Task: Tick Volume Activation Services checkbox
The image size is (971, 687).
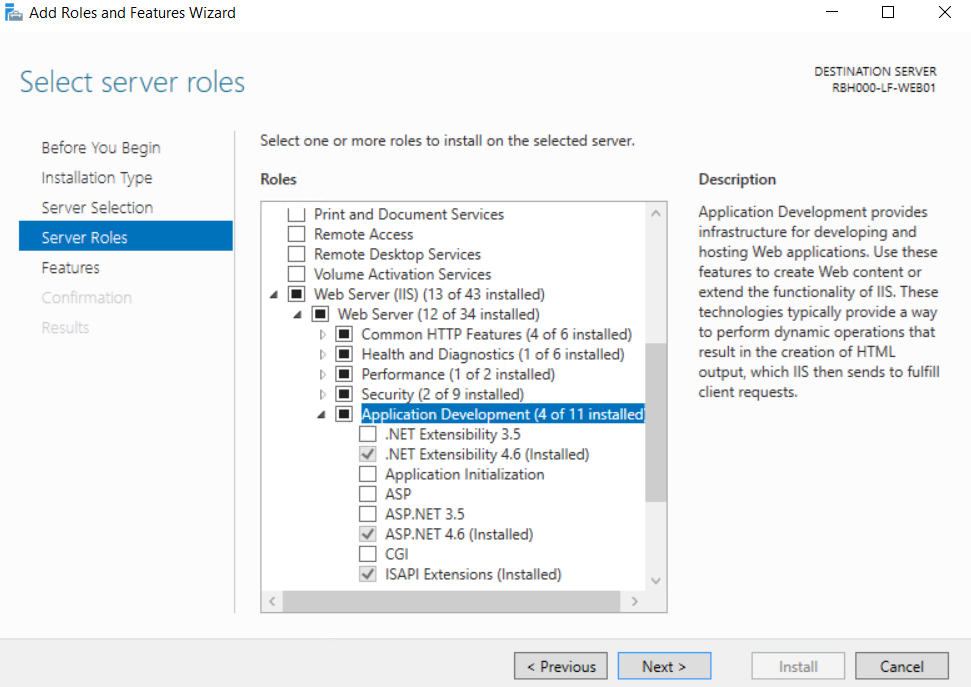Action: coord(297,274)
